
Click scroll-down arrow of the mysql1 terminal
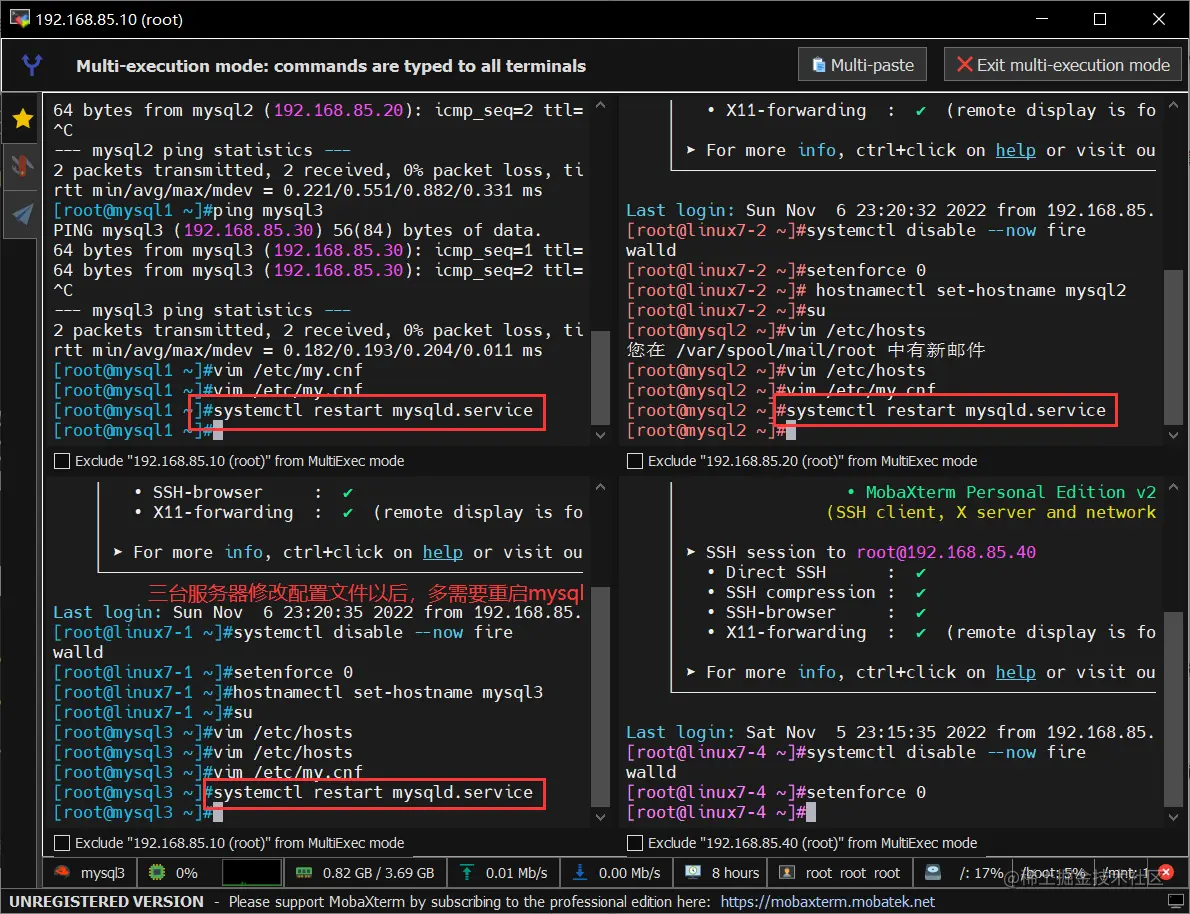point(601,435)
